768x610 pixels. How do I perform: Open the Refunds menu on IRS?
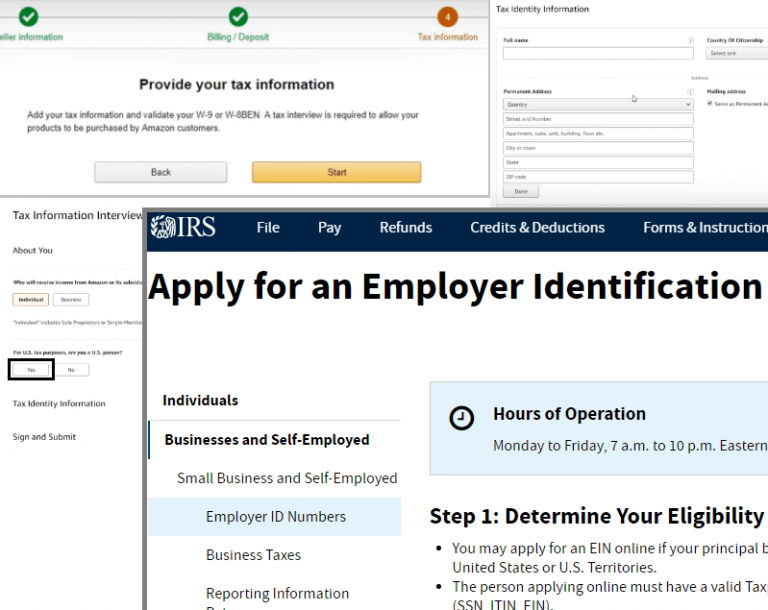[405, 228]
